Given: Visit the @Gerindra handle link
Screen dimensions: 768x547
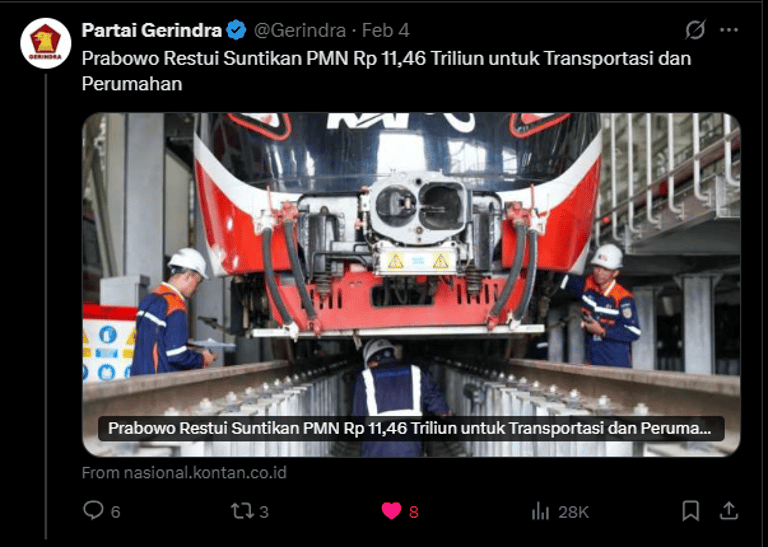Looking at the screenshot, I should point(300,30).
